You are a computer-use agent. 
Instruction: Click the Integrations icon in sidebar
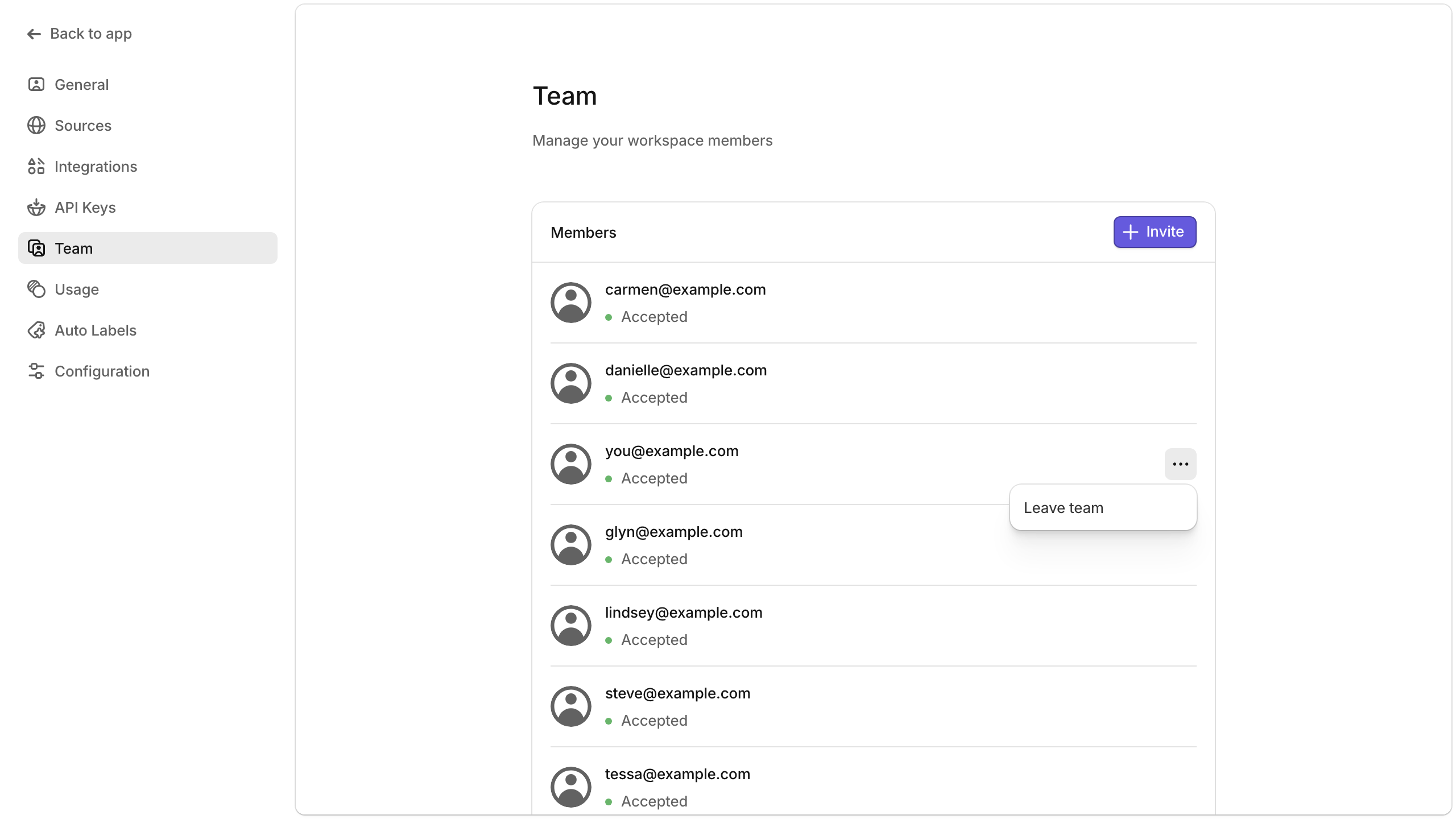coord(36,166)
